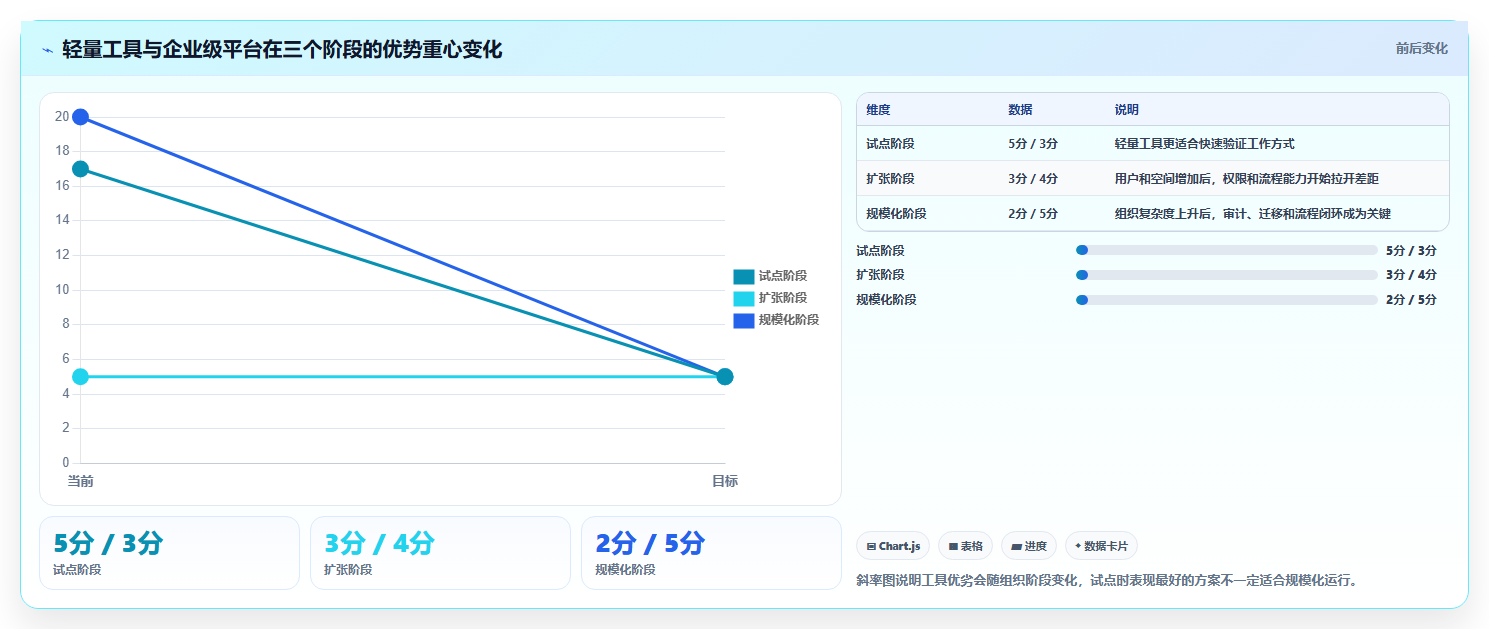The width and height of the screenshot is (1489, 629).
Task: Click the 数据 column header
Action: tap(1020, 110)
